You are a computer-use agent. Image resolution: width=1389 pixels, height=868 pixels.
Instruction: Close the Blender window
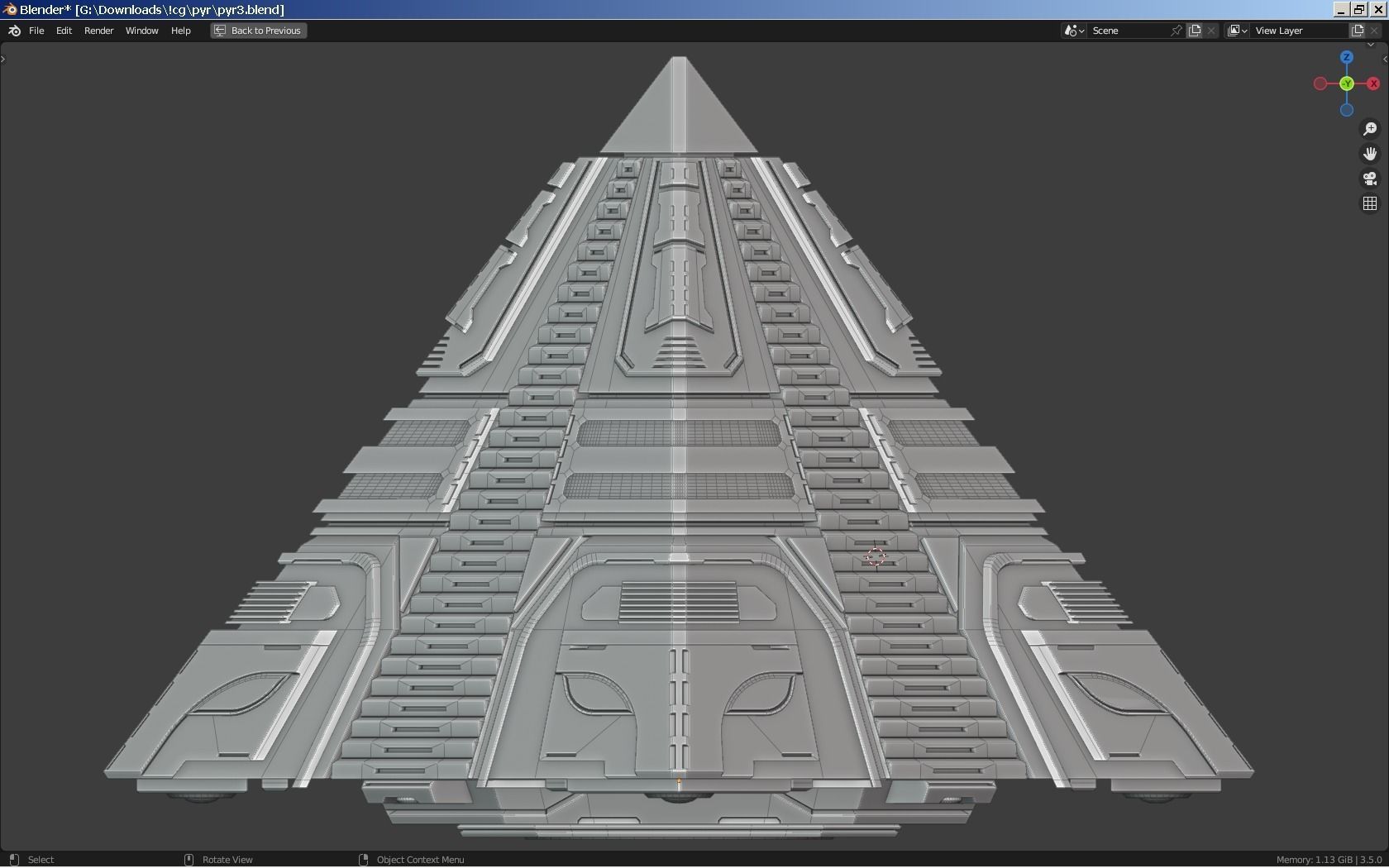(x=1378, y=10)
